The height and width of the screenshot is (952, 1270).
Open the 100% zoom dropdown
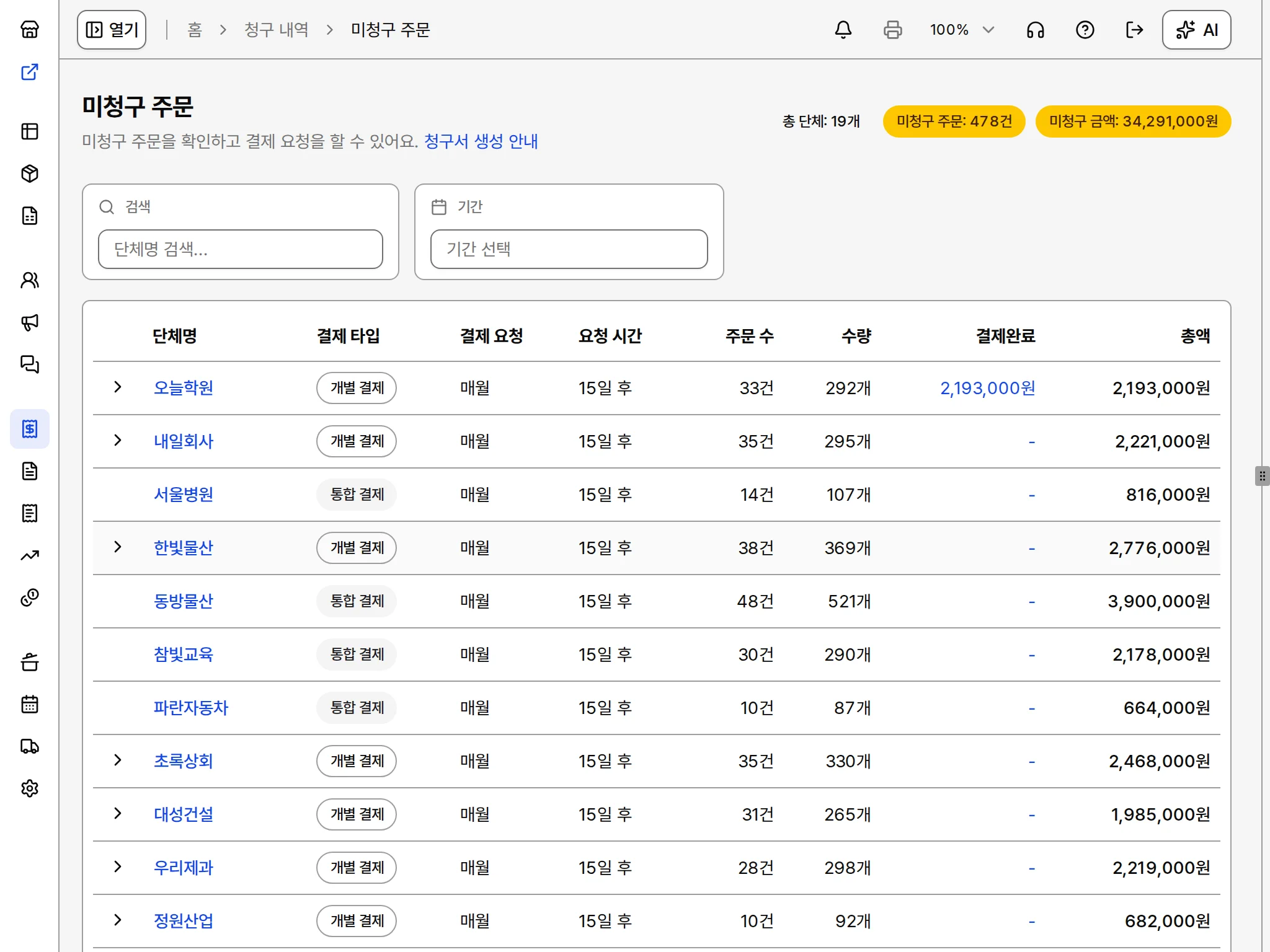point(962,30)
